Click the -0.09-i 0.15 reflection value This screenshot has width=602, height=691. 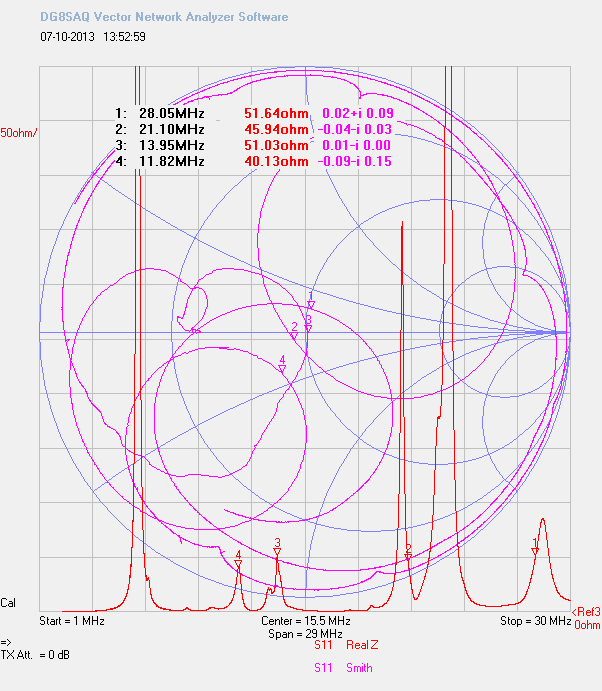click(x=355, y=161)
